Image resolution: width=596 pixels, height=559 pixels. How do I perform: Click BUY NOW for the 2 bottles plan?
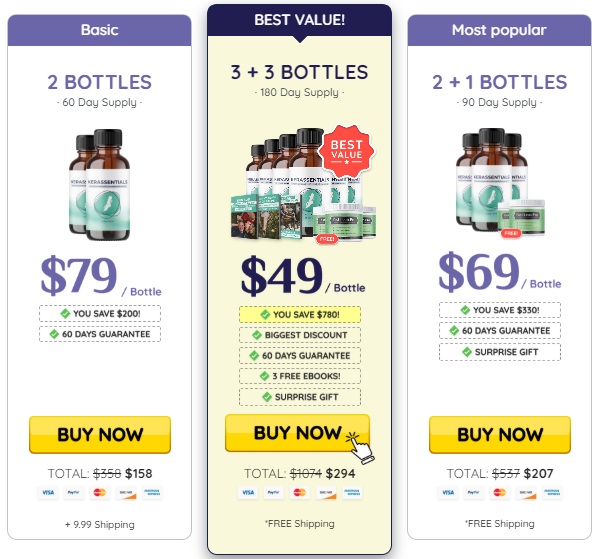coord(100,434)
